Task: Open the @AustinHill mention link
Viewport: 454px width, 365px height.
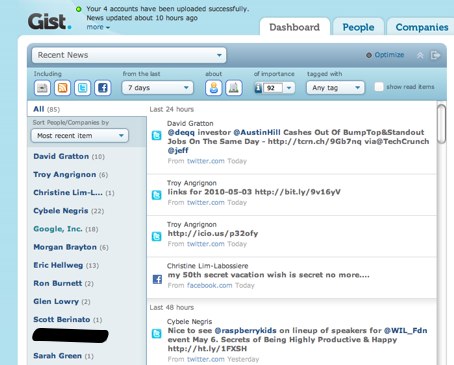Action: (257, 132)
